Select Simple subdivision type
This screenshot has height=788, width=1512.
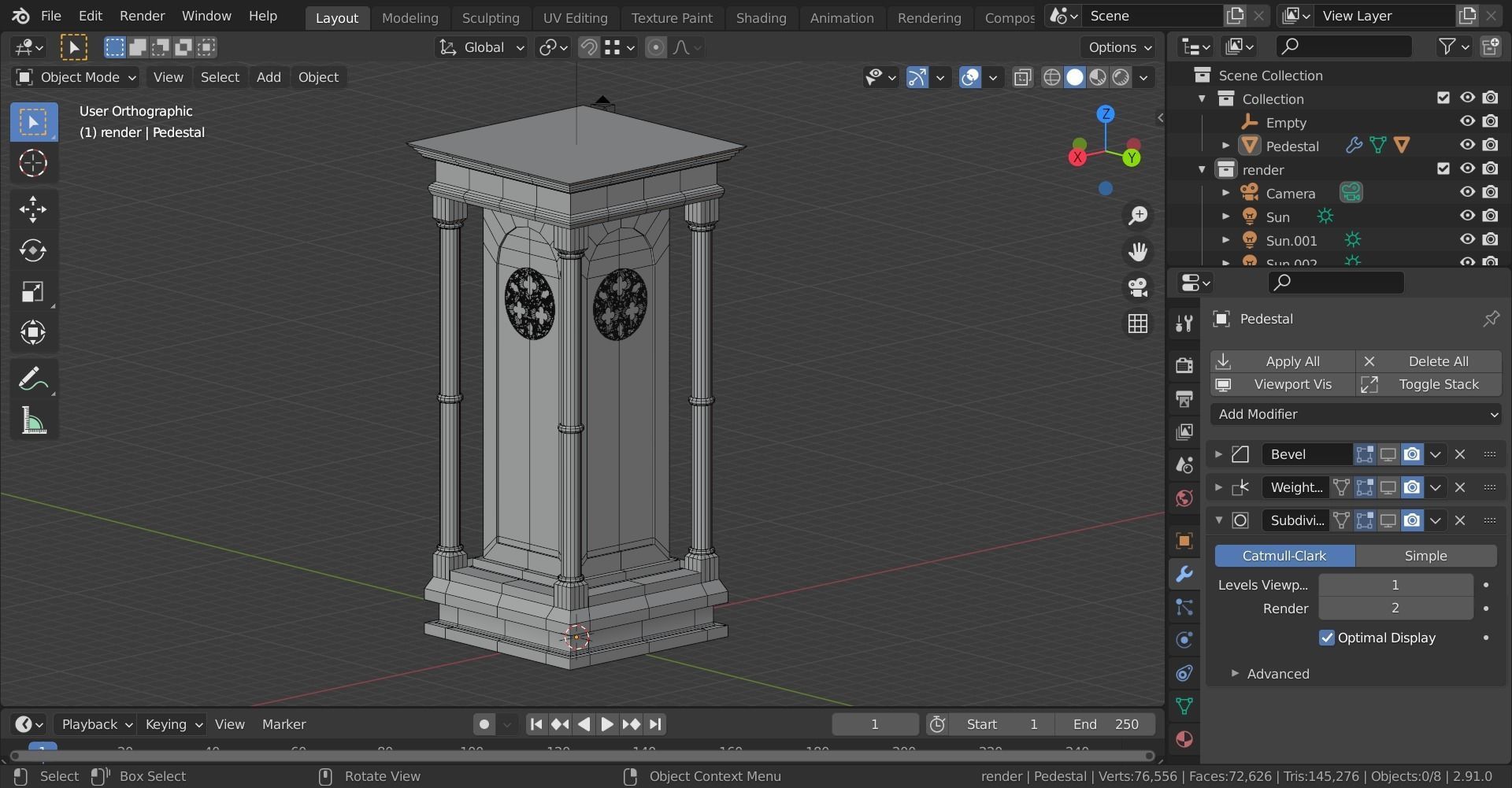[1425, 556]
